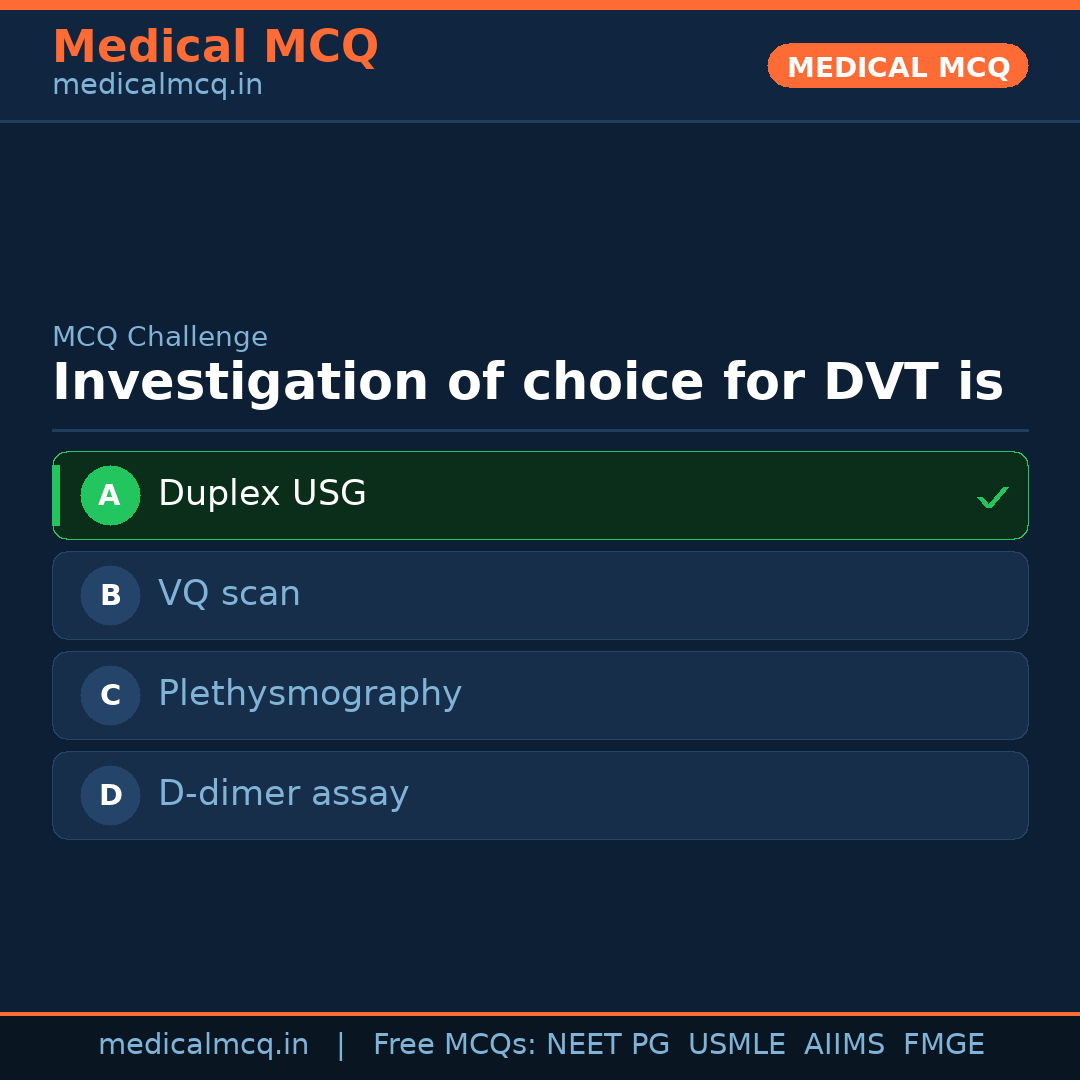Screen dimensions: 1080x1080
Task: Click the DVT investigation question heading
Action: (x=527, y=383)
